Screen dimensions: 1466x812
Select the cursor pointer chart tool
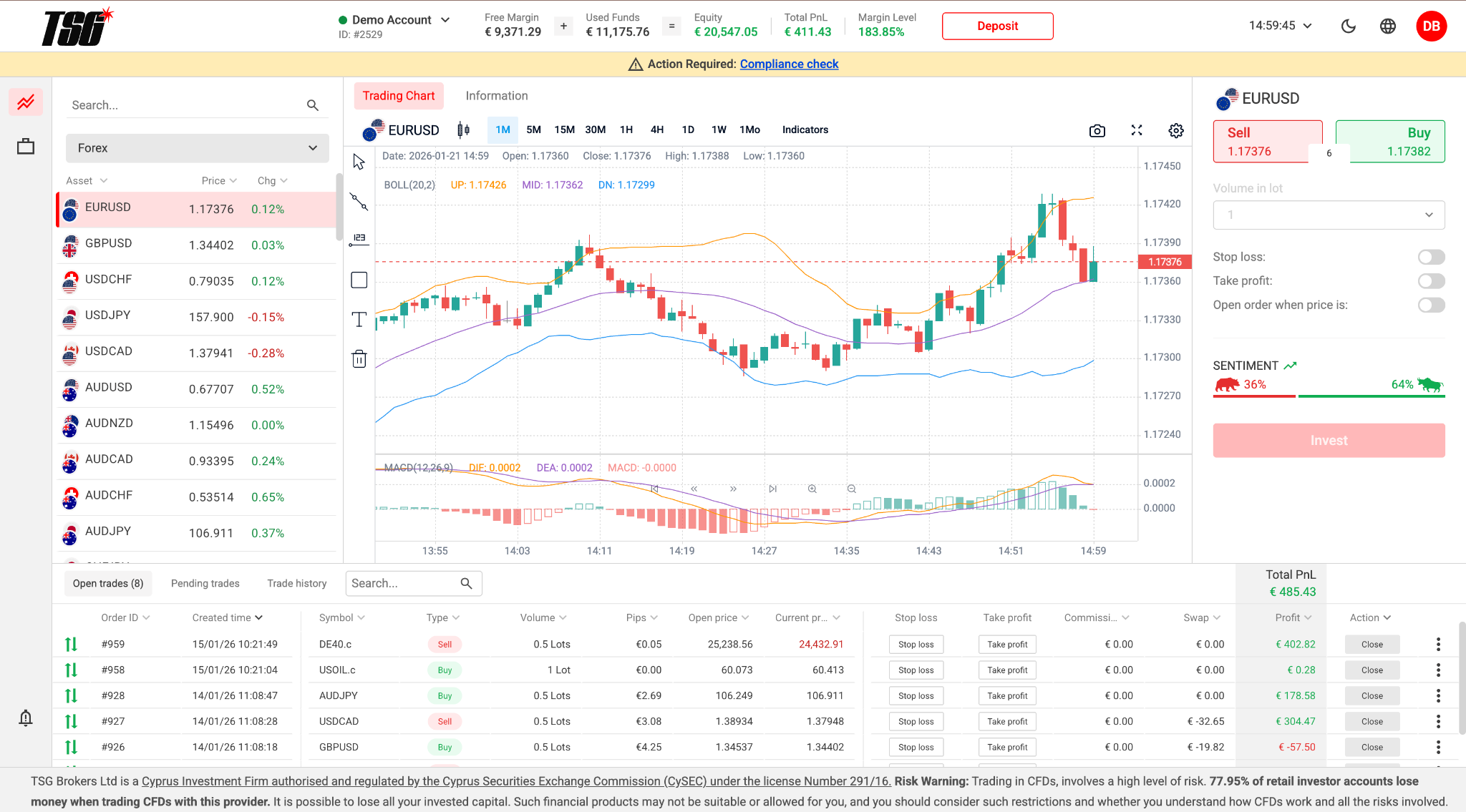[359, 162]
